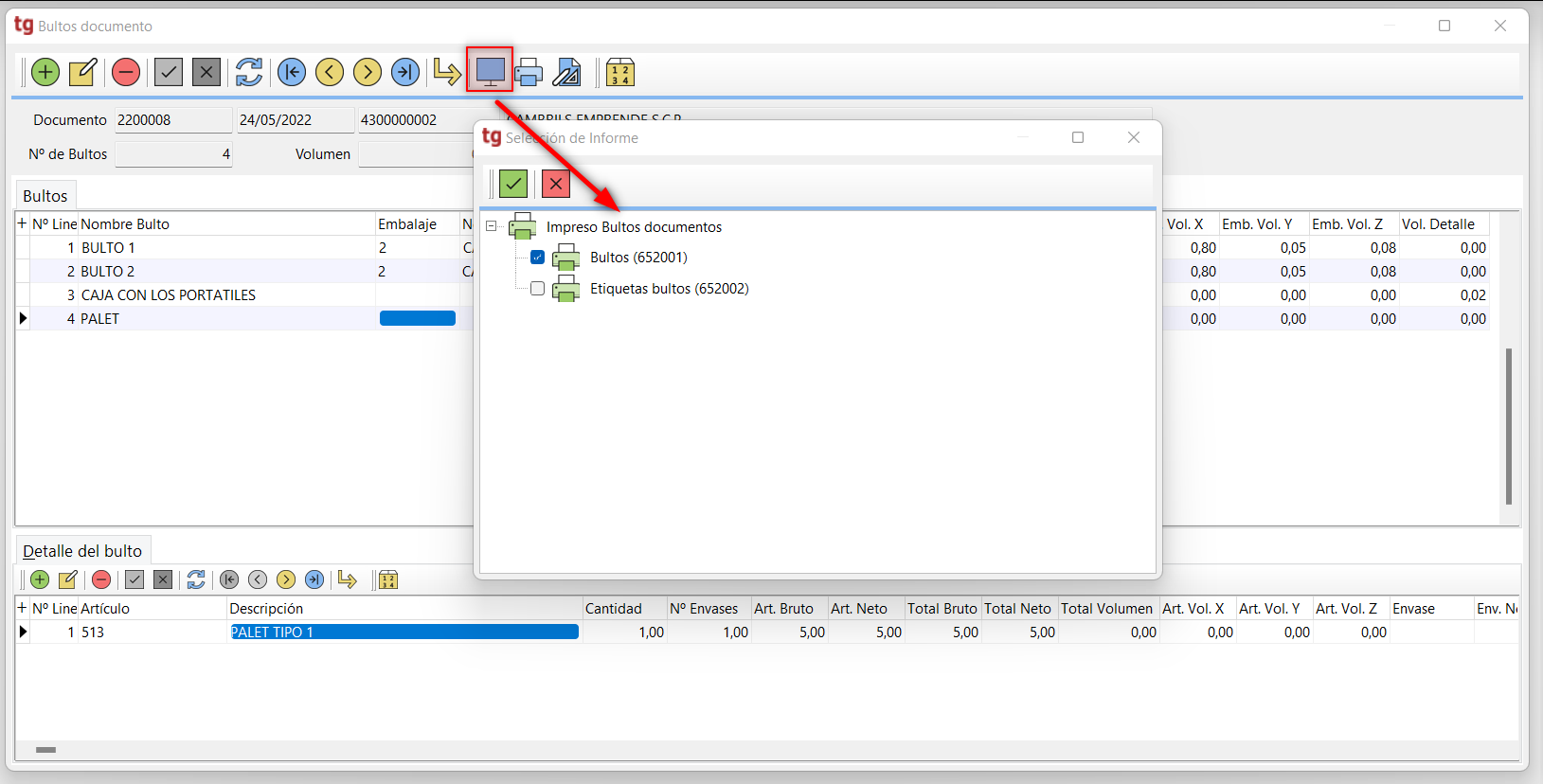
Task: Click the yellow jump arrow icon in main toolbar
Action: click(446, 72)
